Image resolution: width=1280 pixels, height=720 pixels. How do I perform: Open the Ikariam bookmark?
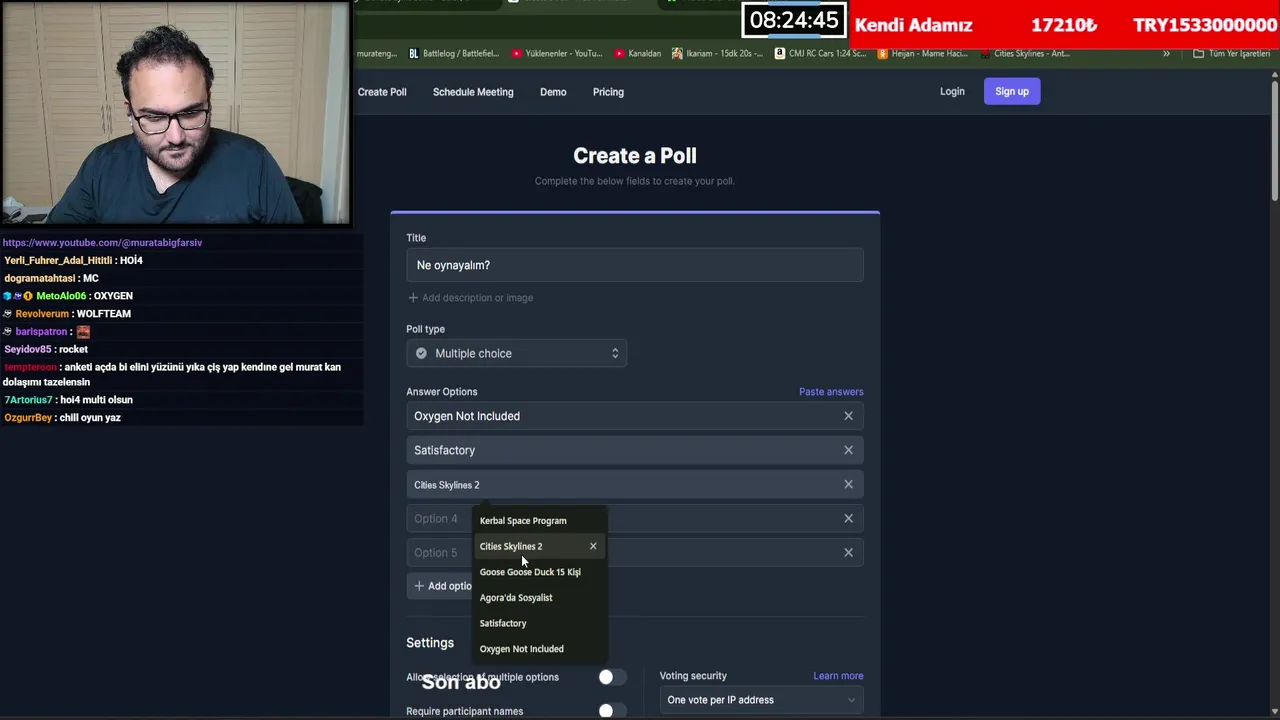pyautogui.click(x=718, y=54)
